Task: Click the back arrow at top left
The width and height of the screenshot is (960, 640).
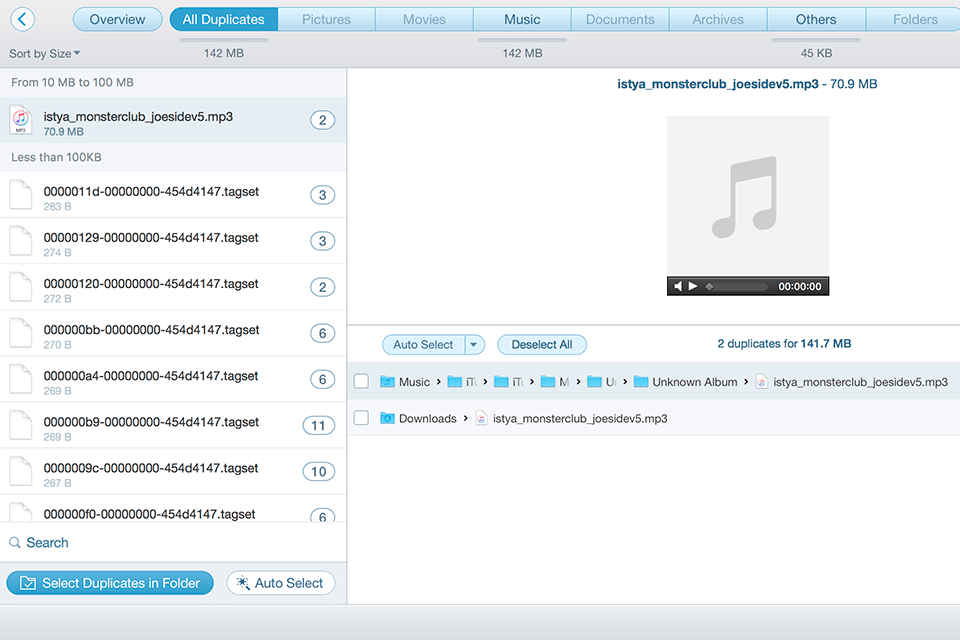Action: [22, 19]
